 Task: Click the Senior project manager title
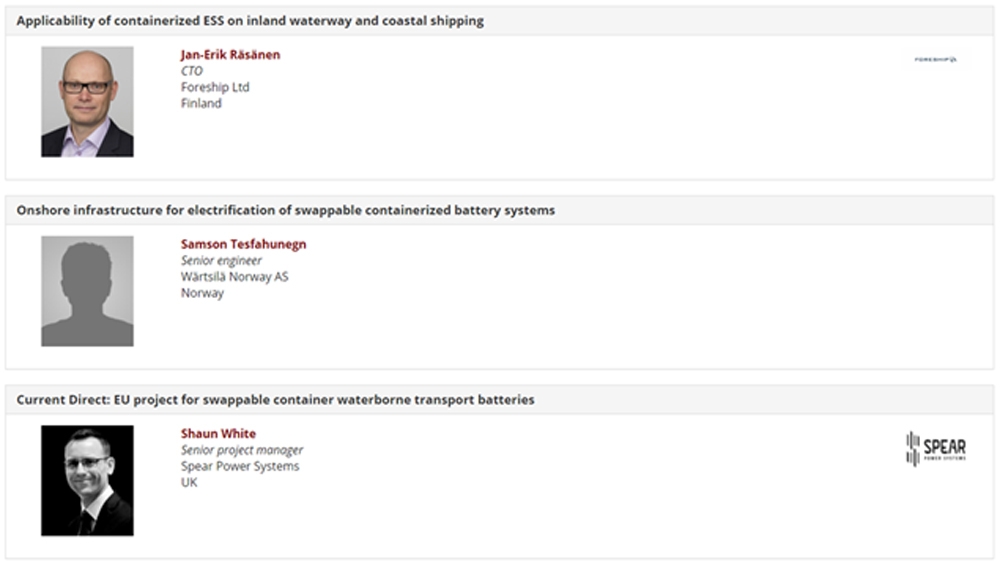point(241,450)
